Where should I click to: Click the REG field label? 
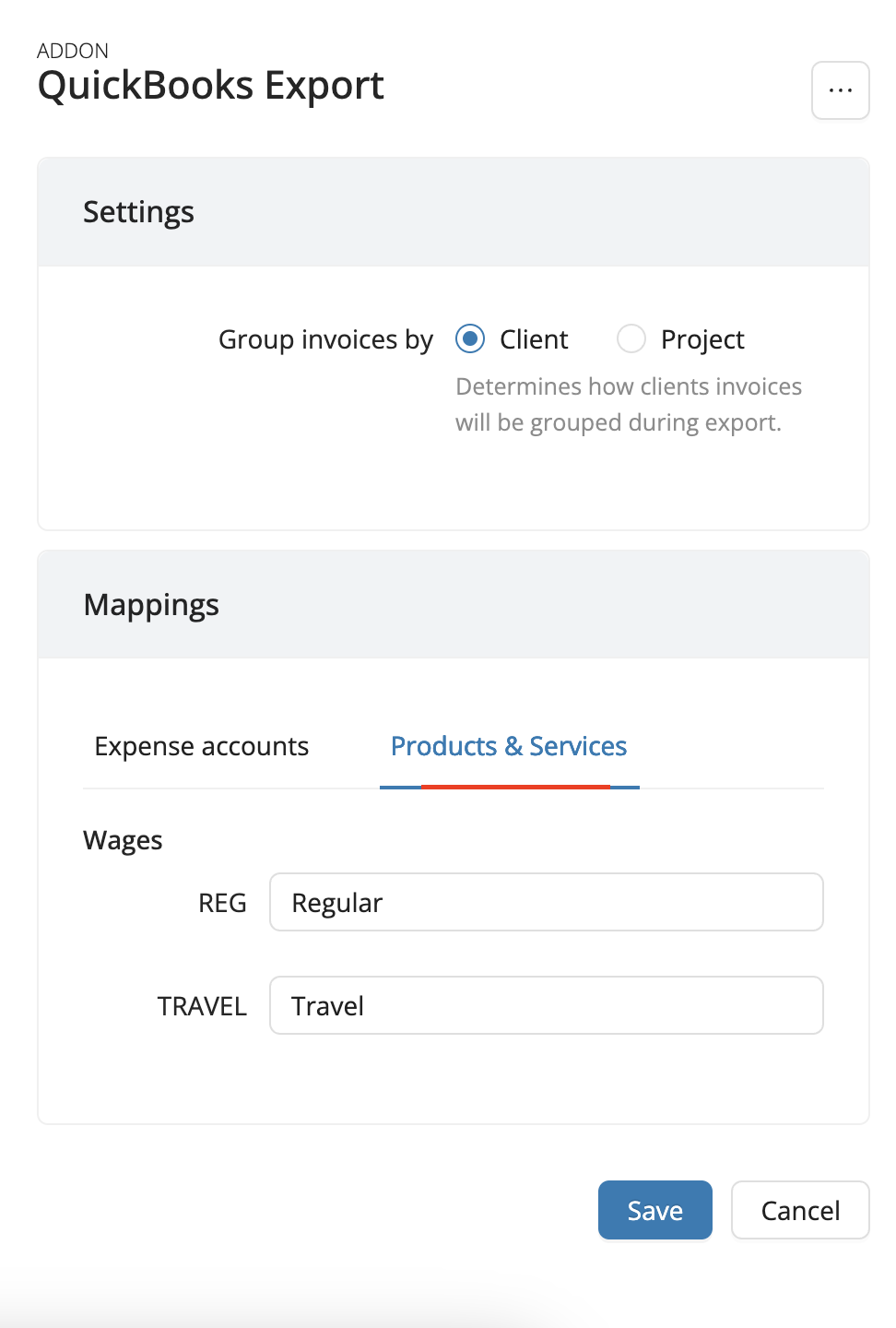[x=222, y=903]
